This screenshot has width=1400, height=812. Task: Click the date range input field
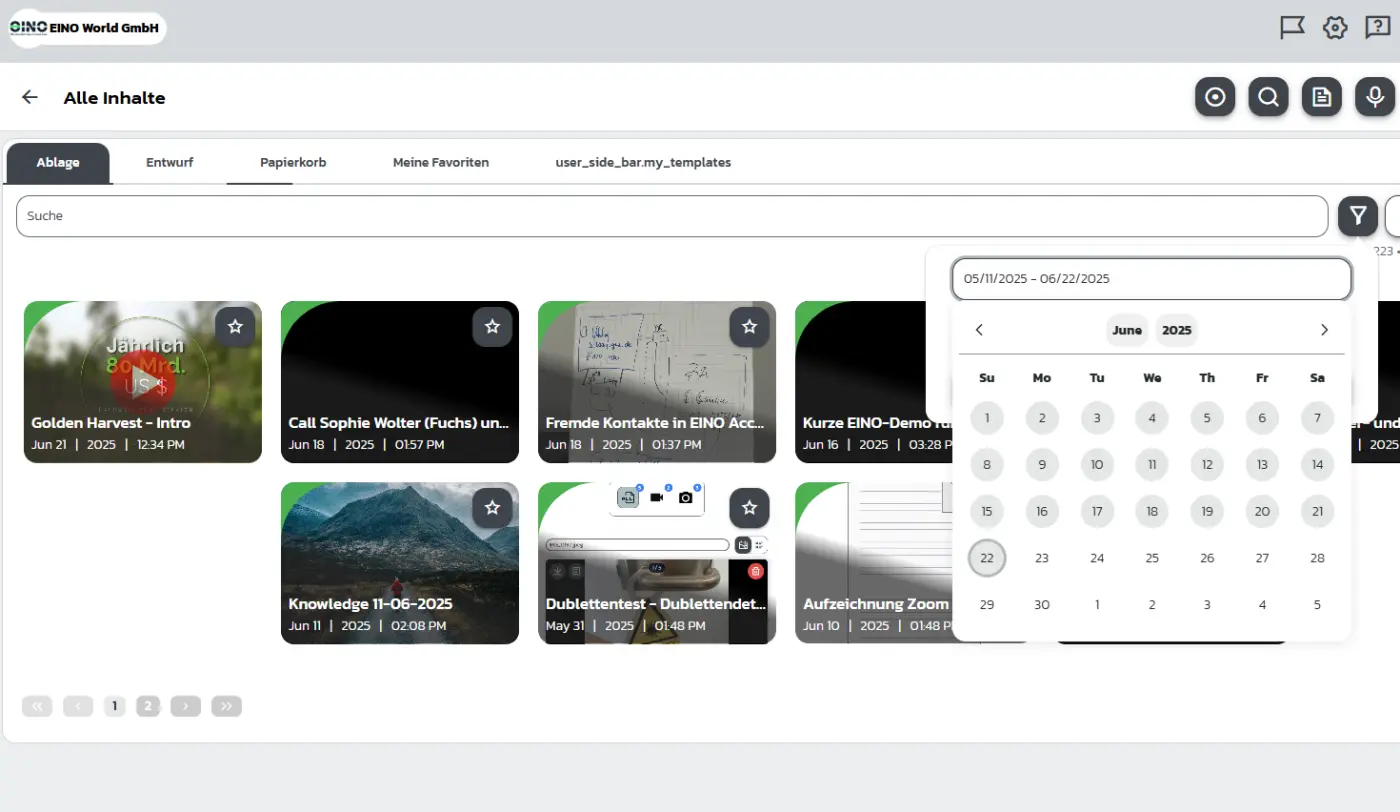[1151, 279]
